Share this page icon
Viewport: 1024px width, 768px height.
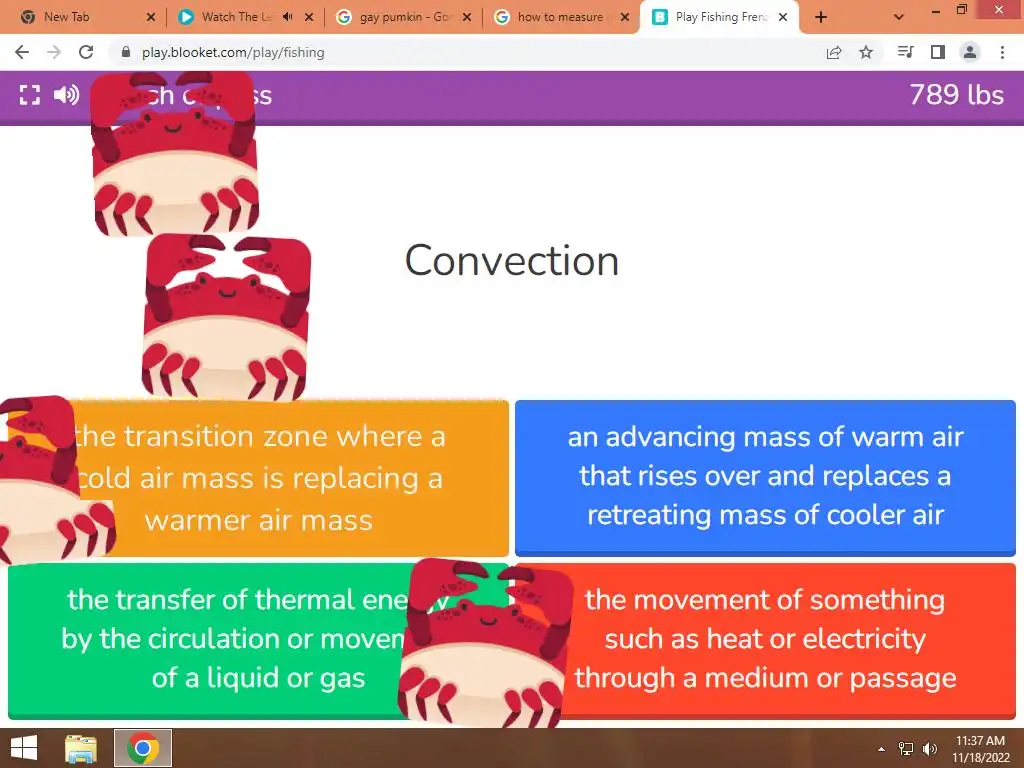(x=834, y=52)
